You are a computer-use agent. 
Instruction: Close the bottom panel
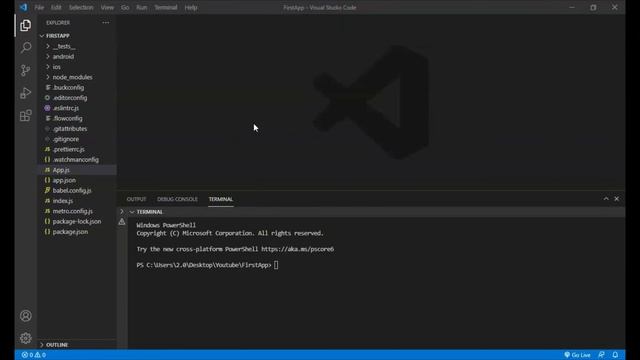616,199
